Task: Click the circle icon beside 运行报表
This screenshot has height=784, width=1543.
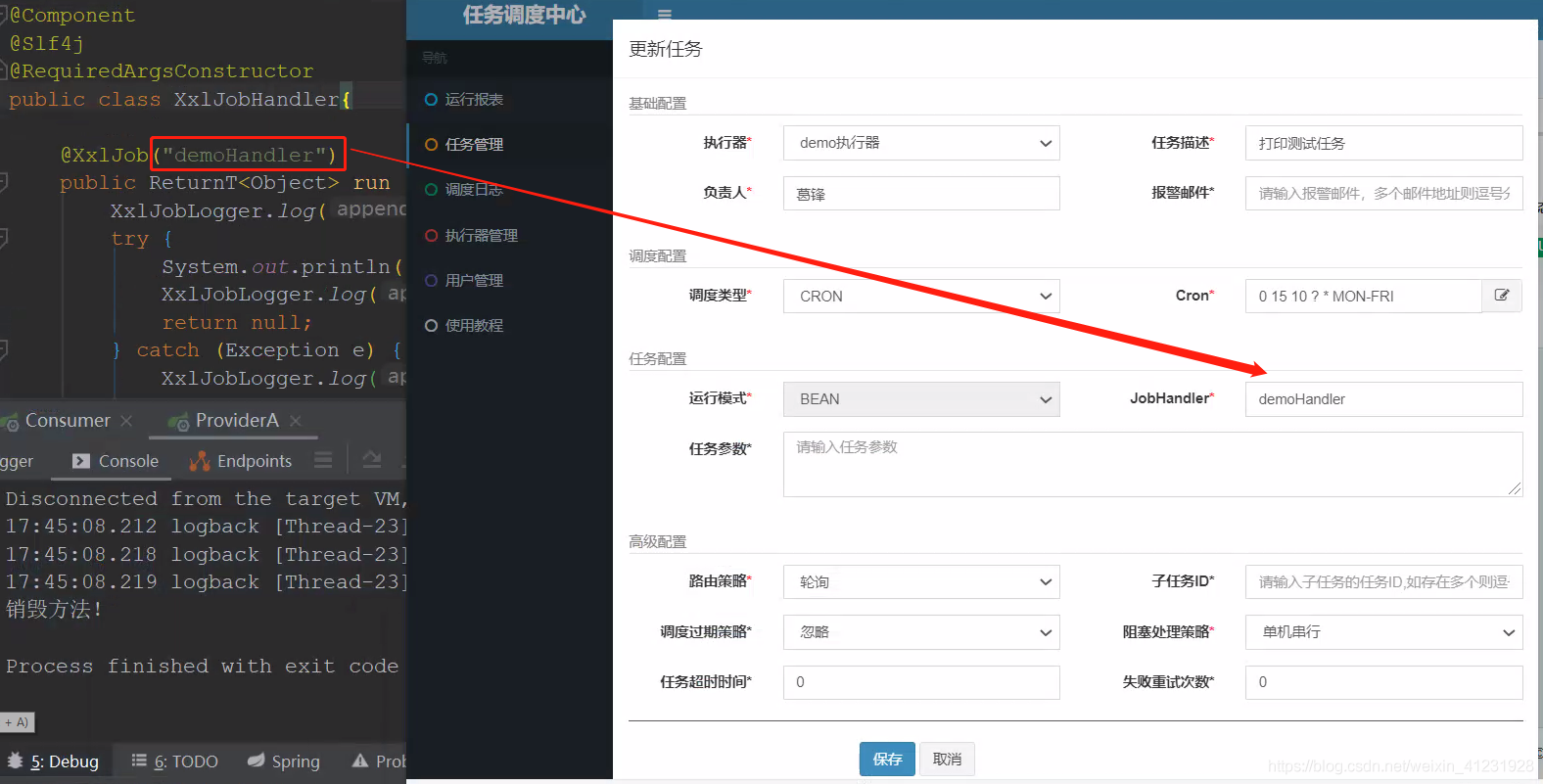Action: 431,100
